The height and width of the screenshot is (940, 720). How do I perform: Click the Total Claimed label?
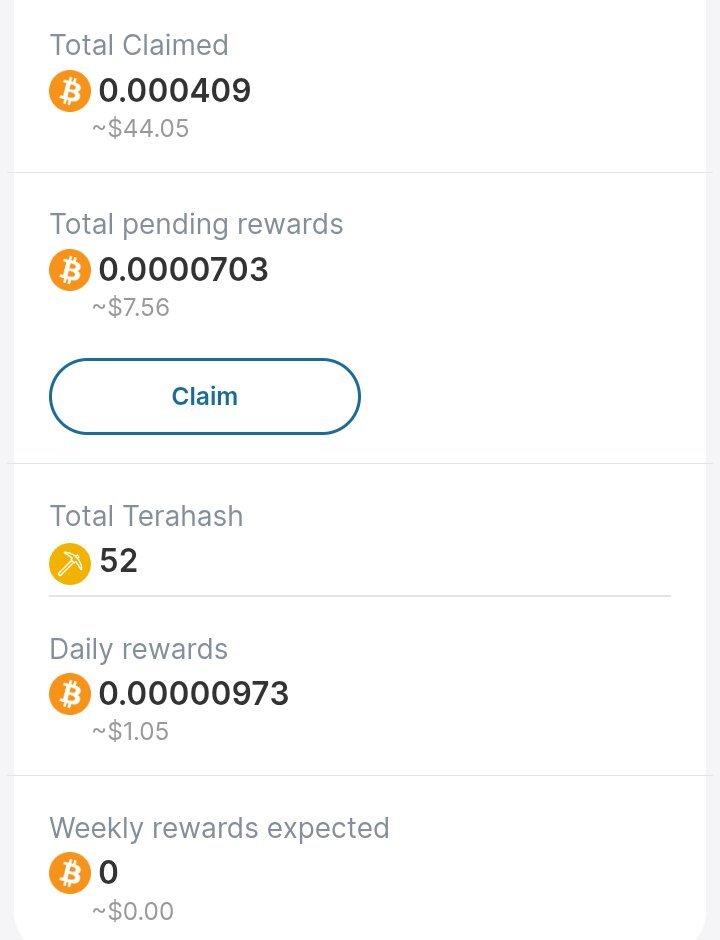pyautogui.click(x=139, y=45)
